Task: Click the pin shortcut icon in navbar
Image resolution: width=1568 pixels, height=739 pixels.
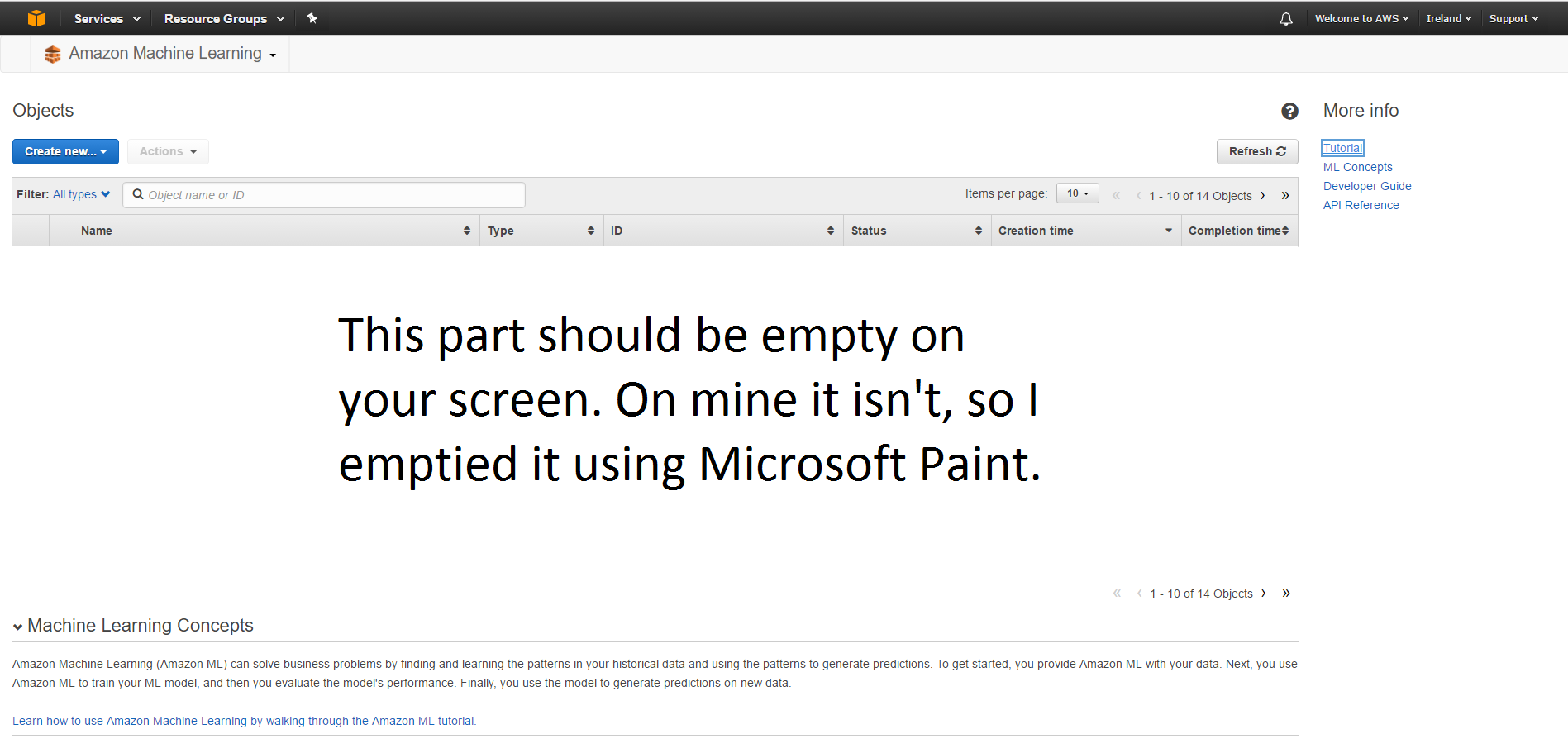Action: click(312, 18)
